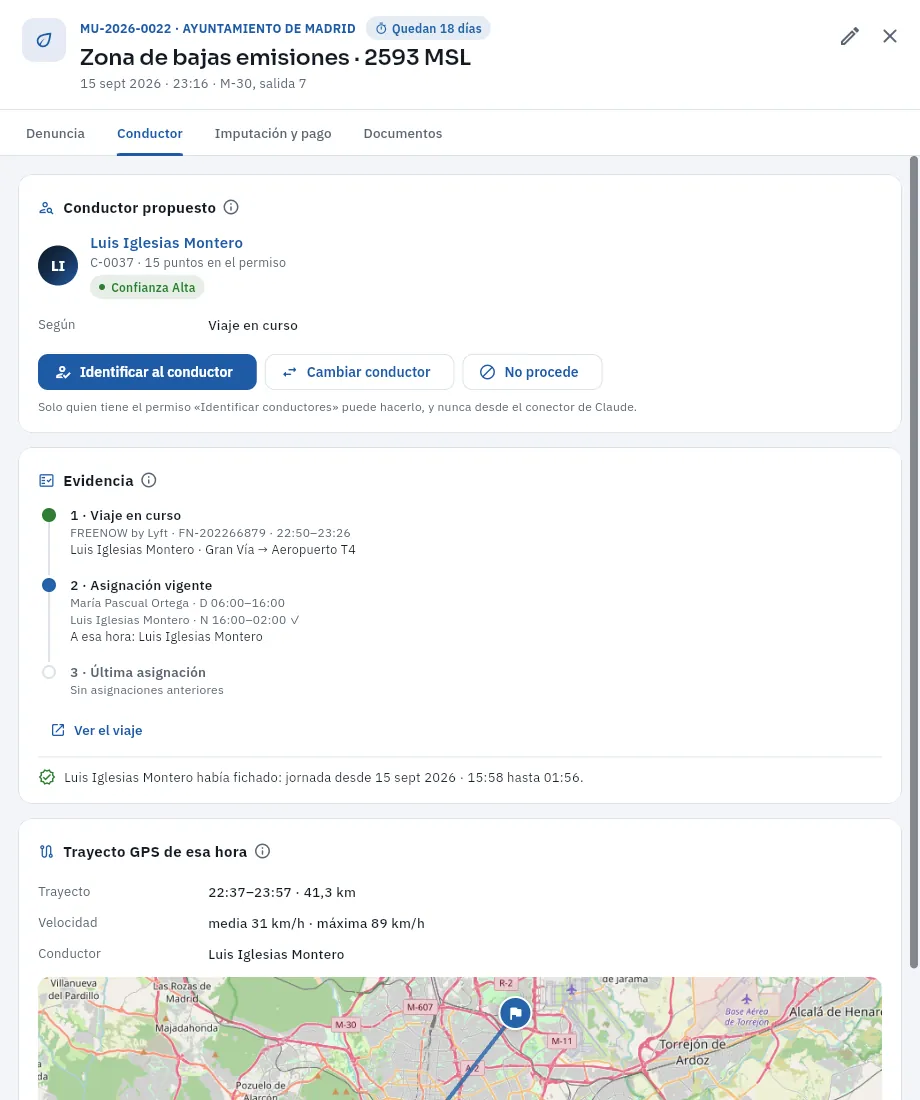The height and width of the screenshot is (1100, 920).
Task: Click the map of Madrid route
Action: point(460,1038)
